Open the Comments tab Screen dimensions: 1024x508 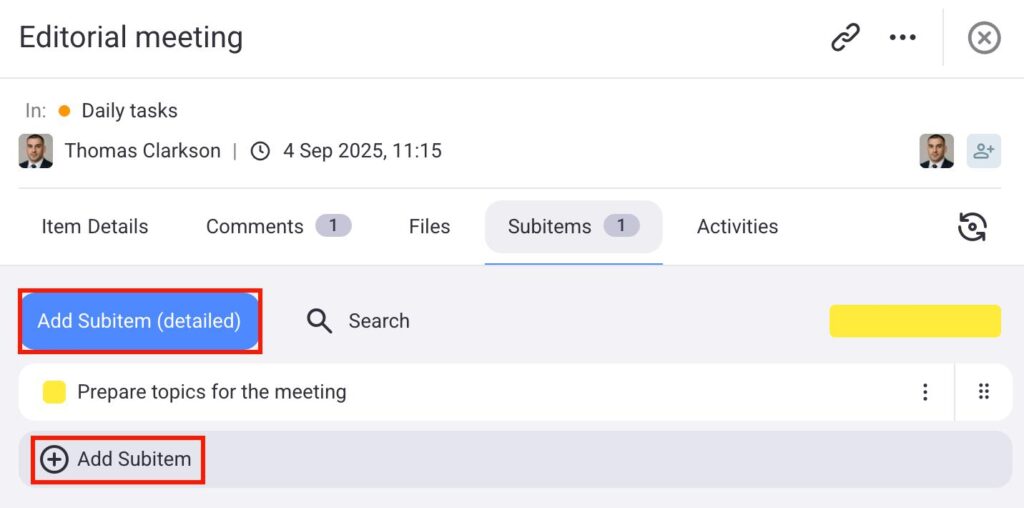click(x=255, y=227)
